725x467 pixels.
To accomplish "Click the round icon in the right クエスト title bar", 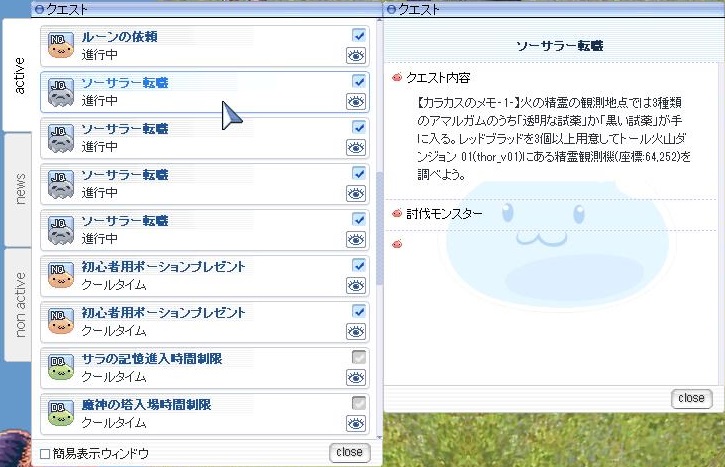I will (390, 8).
